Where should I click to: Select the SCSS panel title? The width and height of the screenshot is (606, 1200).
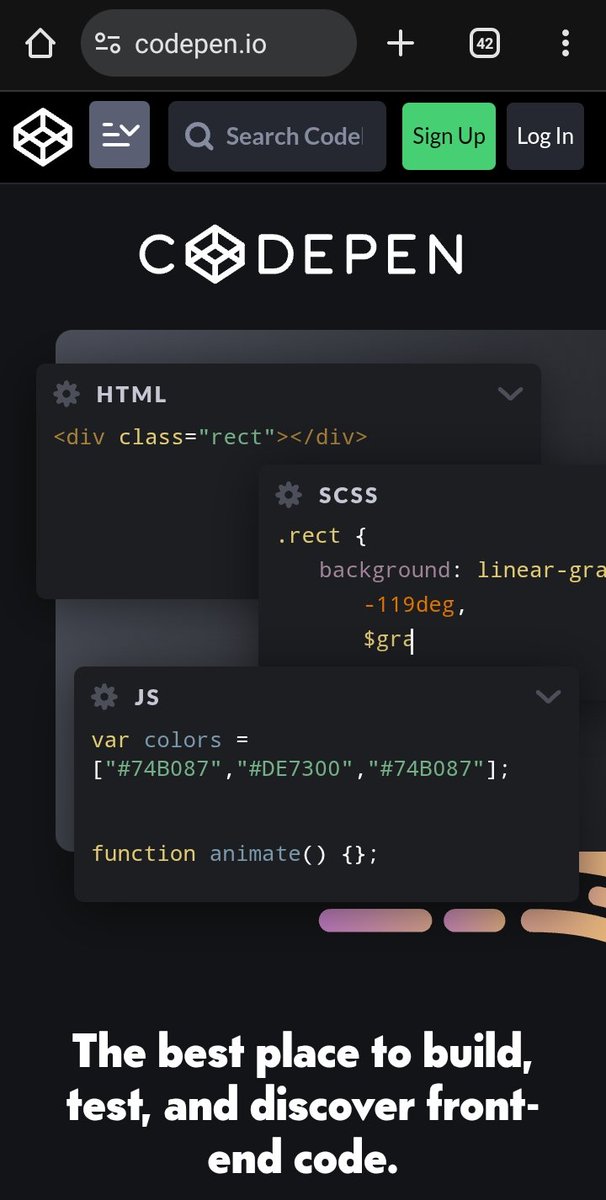point(348,495)
